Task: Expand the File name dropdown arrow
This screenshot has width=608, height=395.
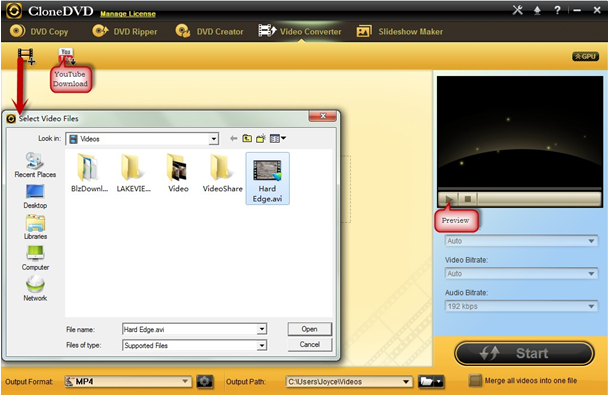Action: pos(262,329)
